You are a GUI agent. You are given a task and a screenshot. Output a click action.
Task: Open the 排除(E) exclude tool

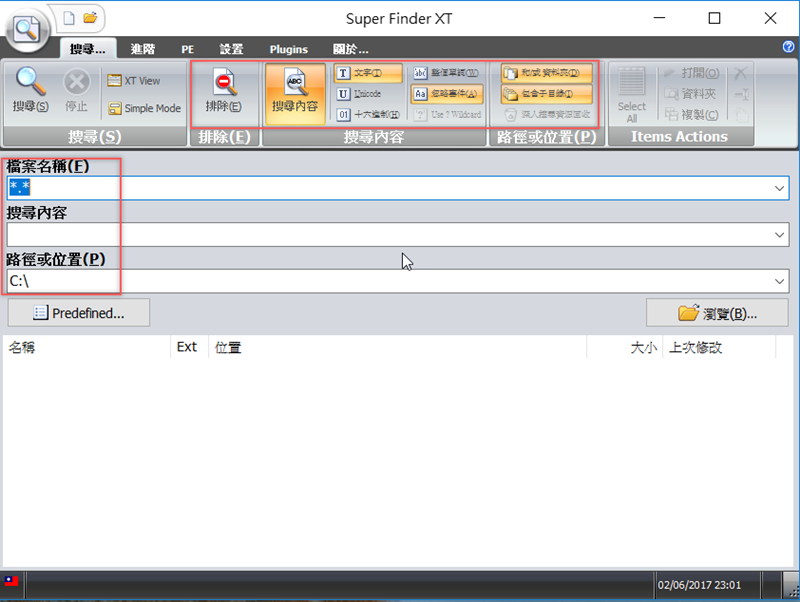point(223,90)
